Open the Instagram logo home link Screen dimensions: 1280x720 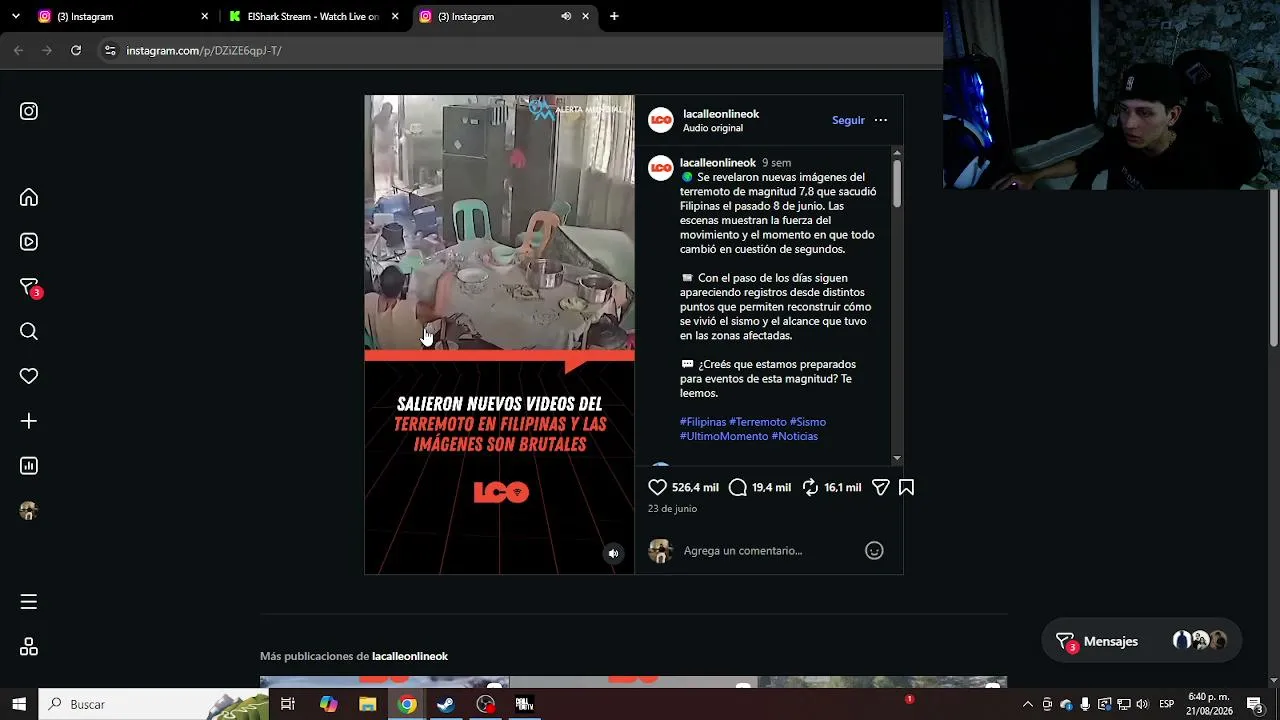coord(29,111)
